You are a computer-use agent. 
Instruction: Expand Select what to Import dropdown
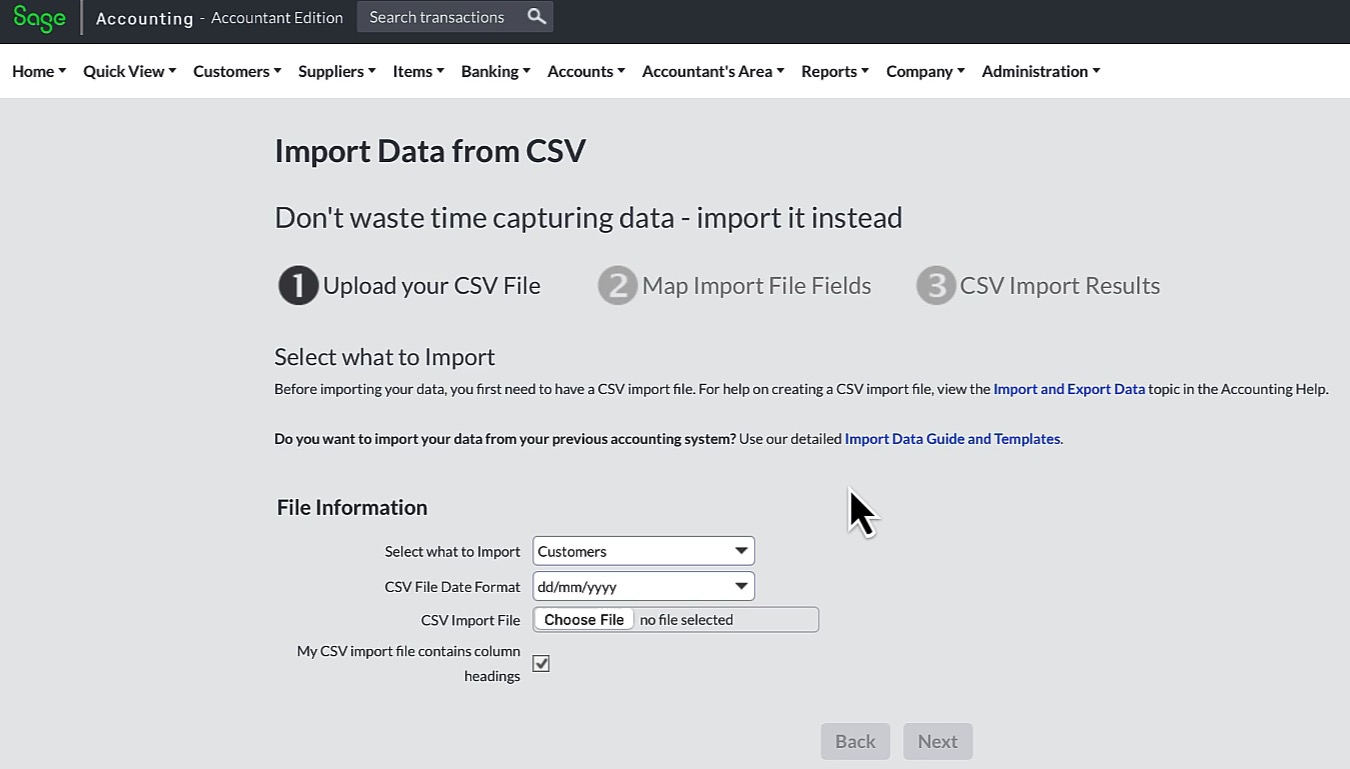click(x=643, y=551)
